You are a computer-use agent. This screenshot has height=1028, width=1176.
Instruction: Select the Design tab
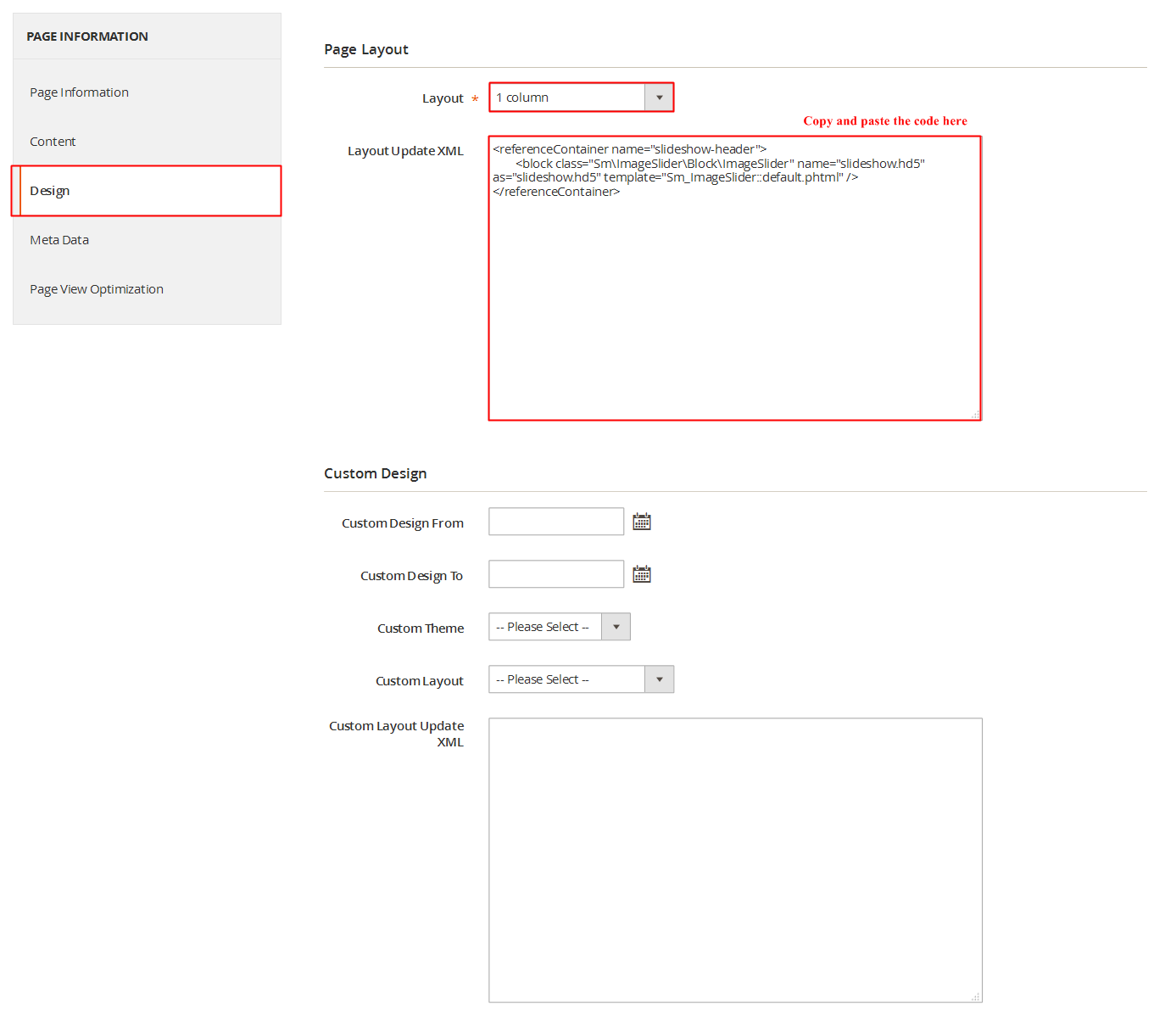[50, 191]
